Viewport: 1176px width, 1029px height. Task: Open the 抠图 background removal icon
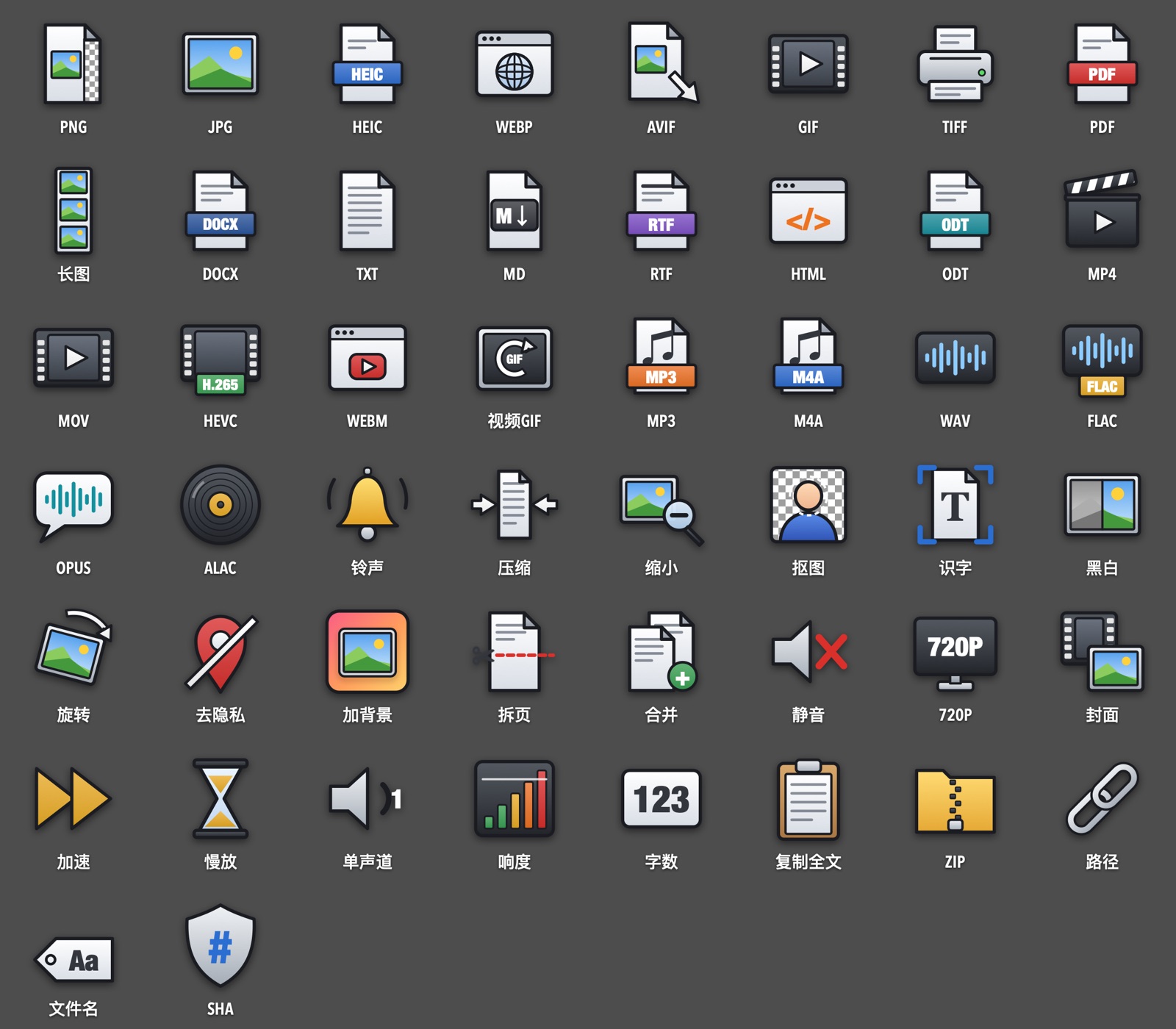(808, 505)
